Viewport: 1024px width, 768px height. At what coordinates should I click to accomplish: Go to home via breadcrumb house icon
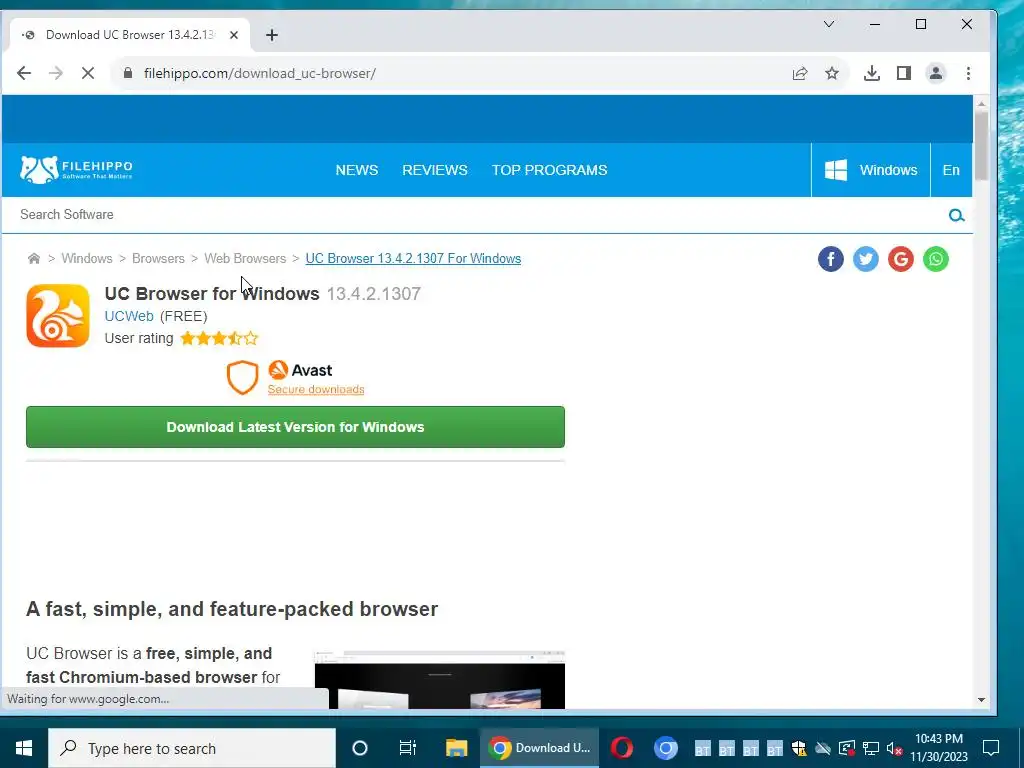[34, 259]
